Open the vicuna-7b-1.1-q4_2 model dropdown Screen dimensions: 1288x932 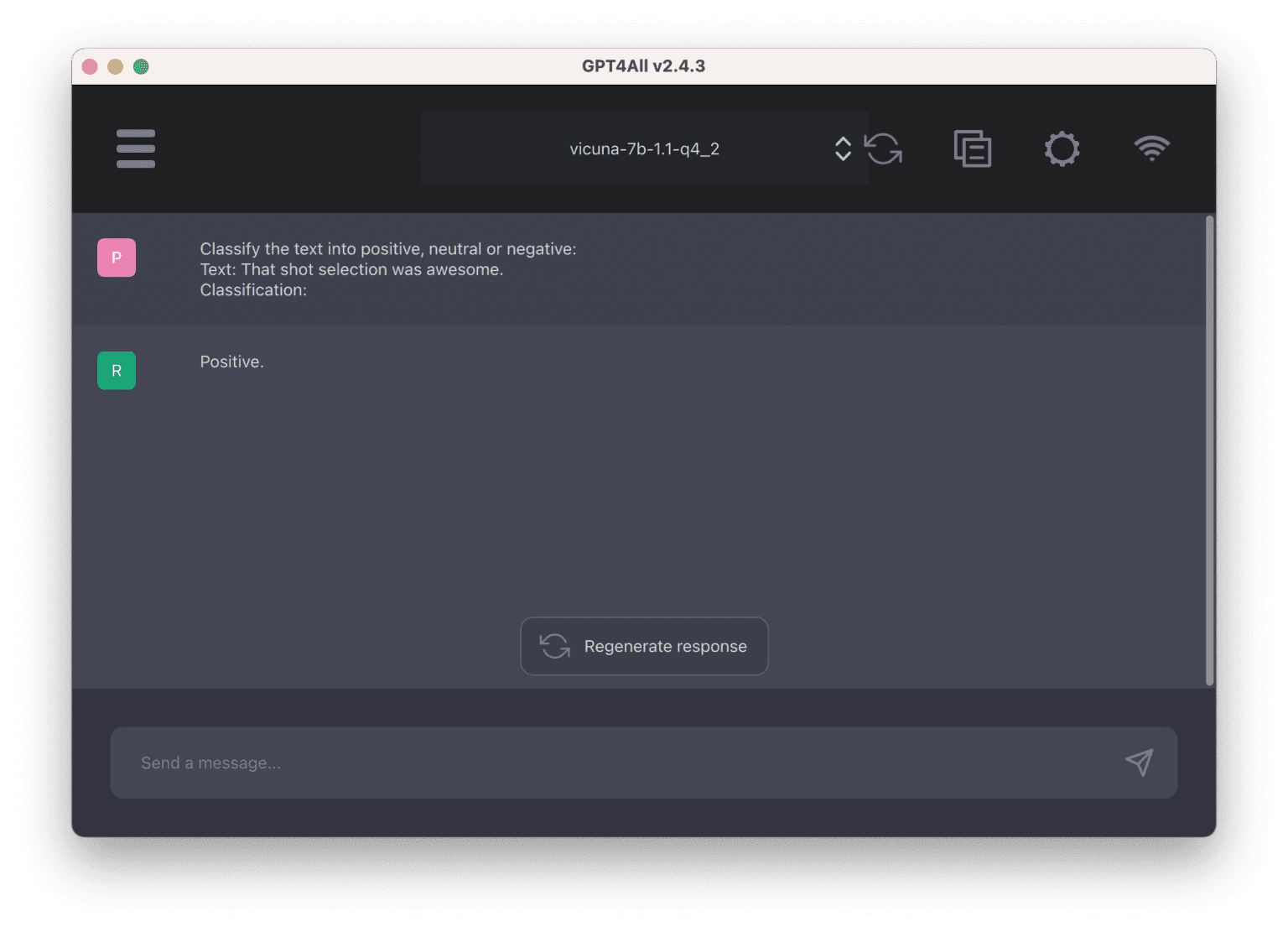pyautogui.click(x=643, y=149)
